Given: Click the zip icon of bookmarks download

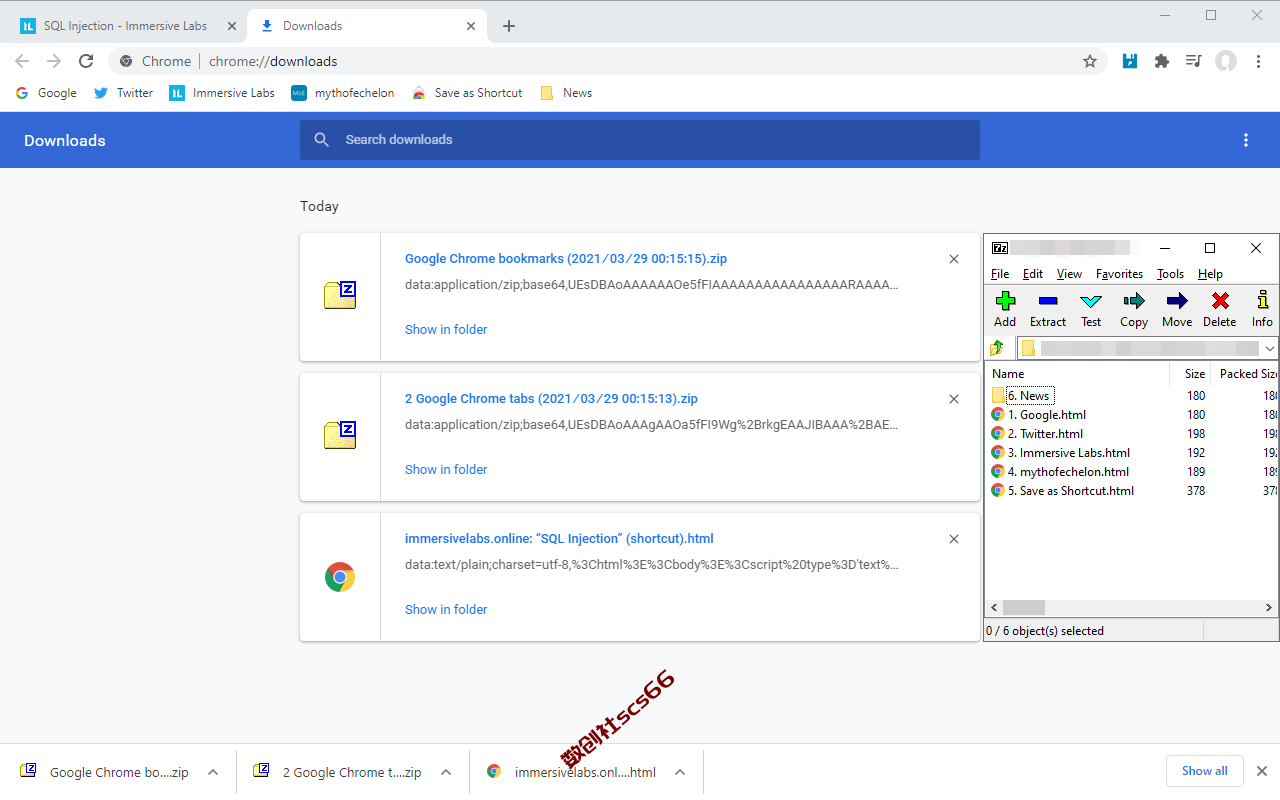Looking at the screenshot, I should (x=340, y=295).
